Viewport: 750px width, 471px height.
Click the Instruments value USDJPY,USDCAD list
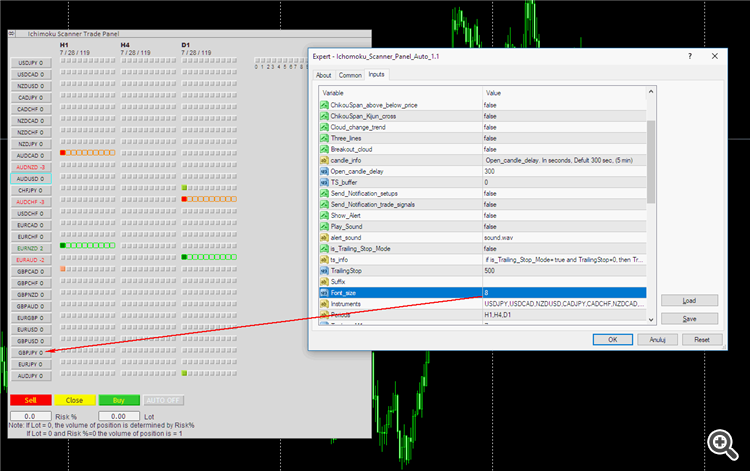[564, 304]
